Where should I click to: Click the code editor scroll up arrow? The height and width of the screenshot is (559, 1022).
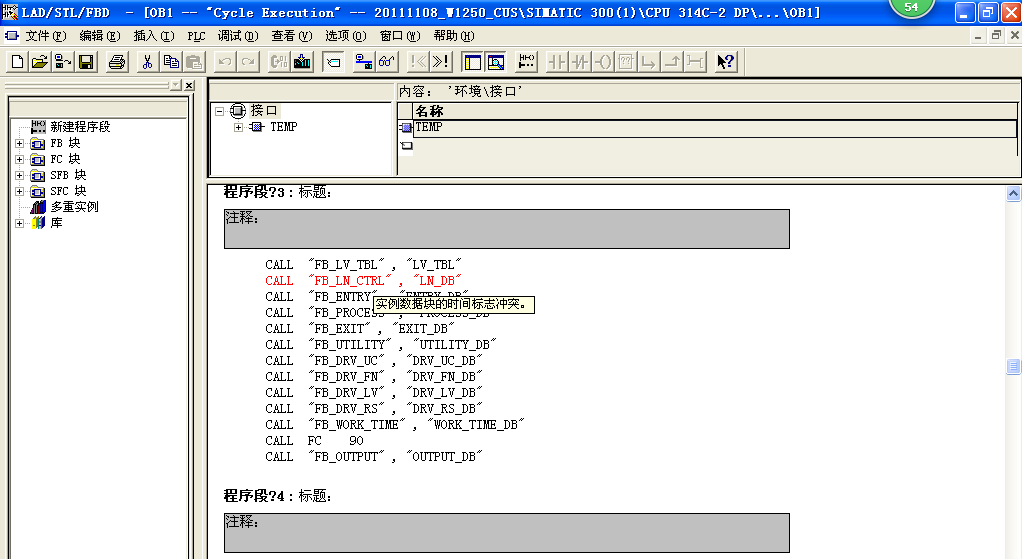point(1013,194)
